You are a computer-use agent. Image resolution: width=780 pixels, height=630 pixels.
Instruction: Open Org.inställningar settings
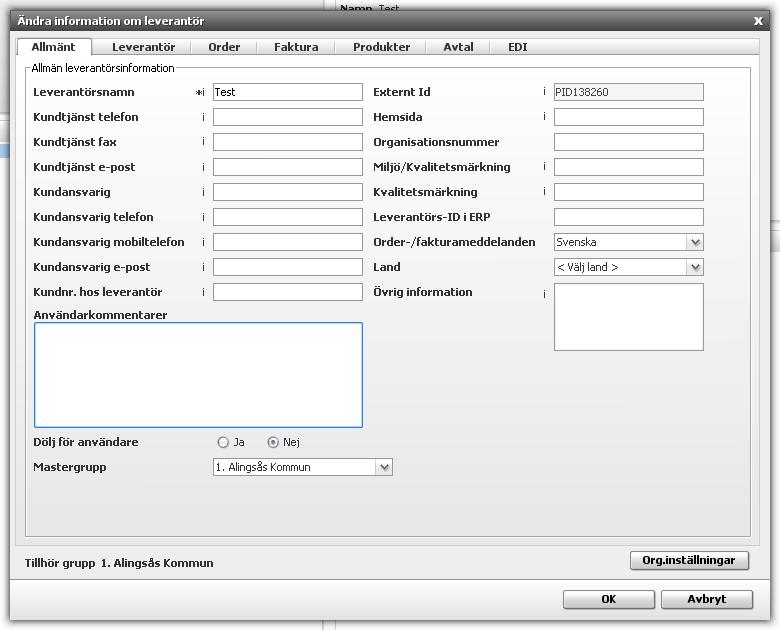tap(689, 560)
